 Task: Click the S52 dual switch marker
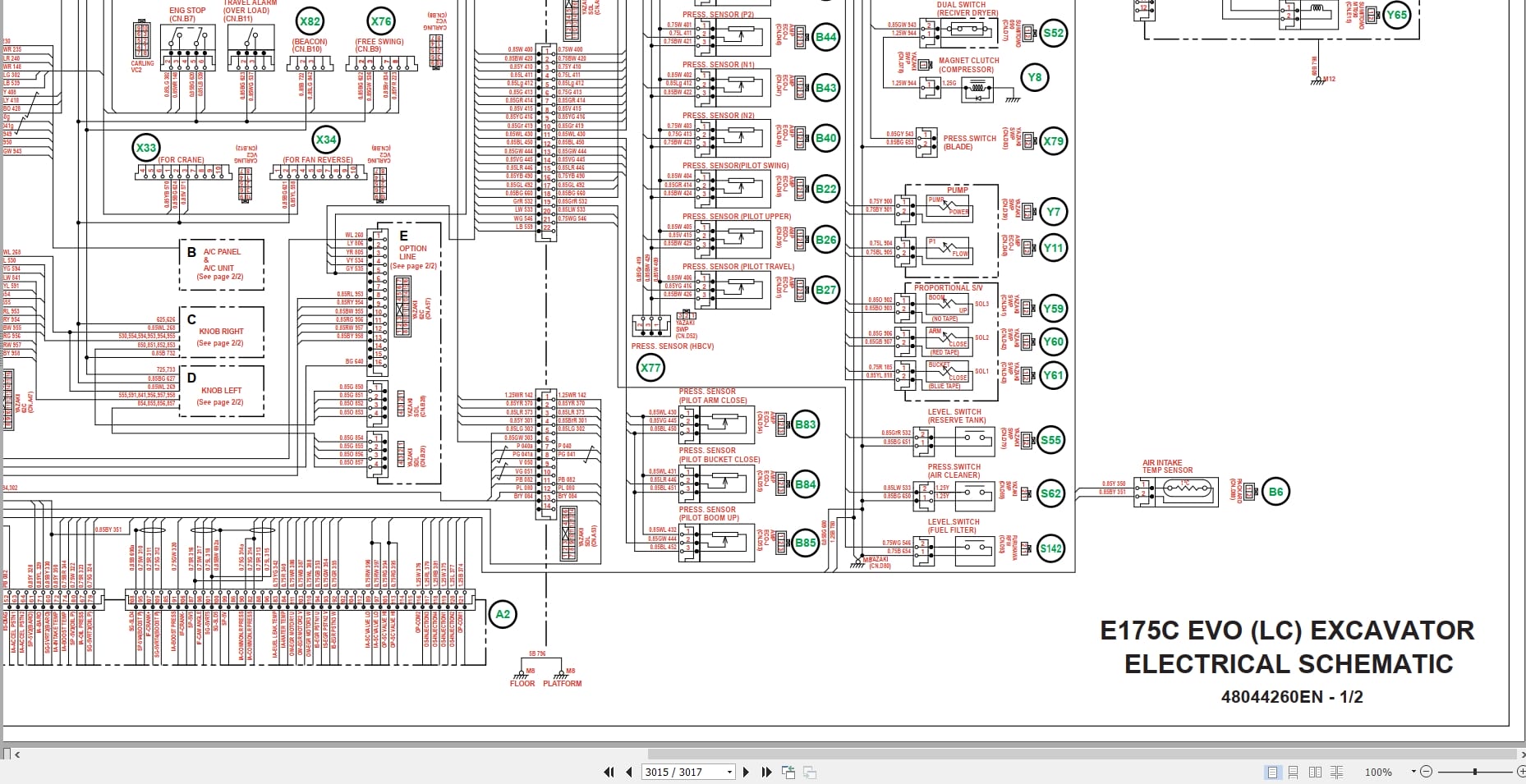pyautogui.click(x=1053, y=34)
